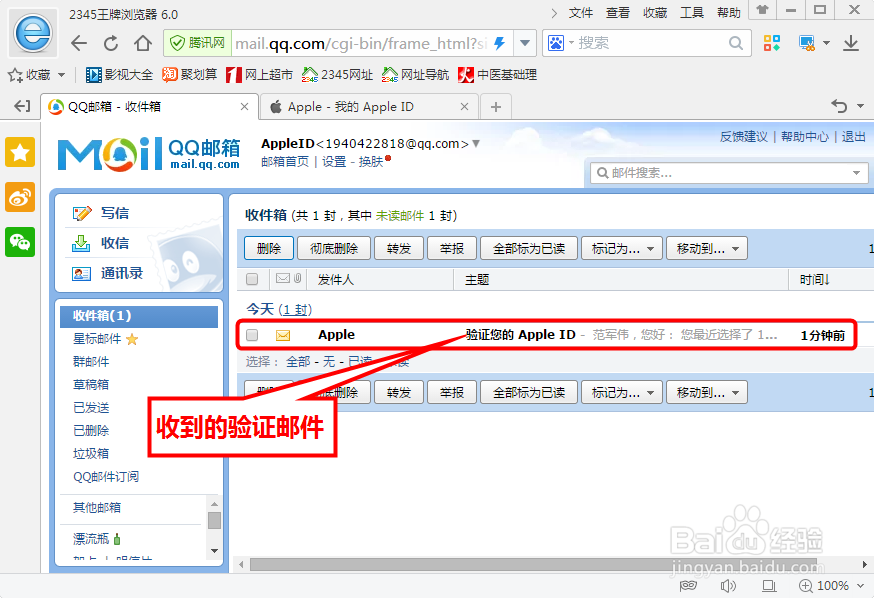Close the QQ邮箱 tab

coord(244,106)
